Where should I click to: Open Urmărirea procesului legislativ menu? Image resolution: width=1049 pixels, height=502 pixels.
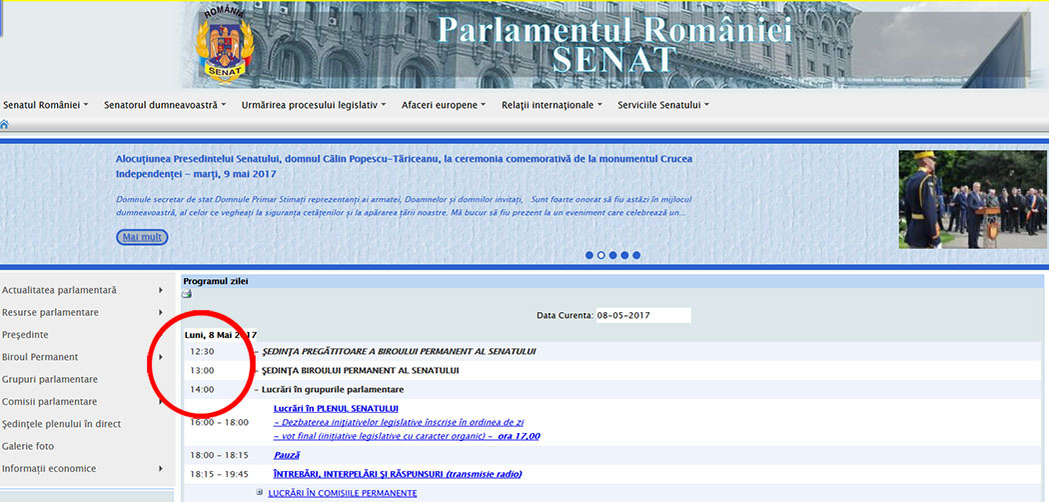coord(314,105)
